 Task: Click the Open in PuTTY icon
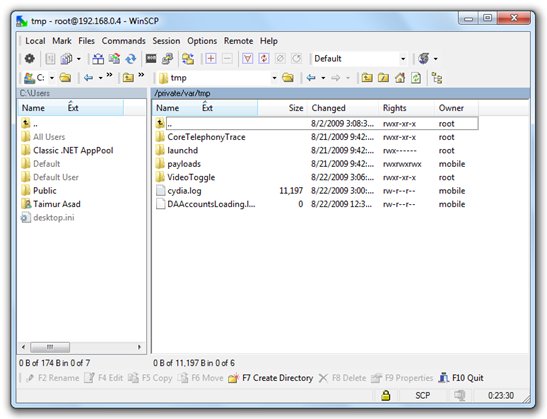point(167,59)
